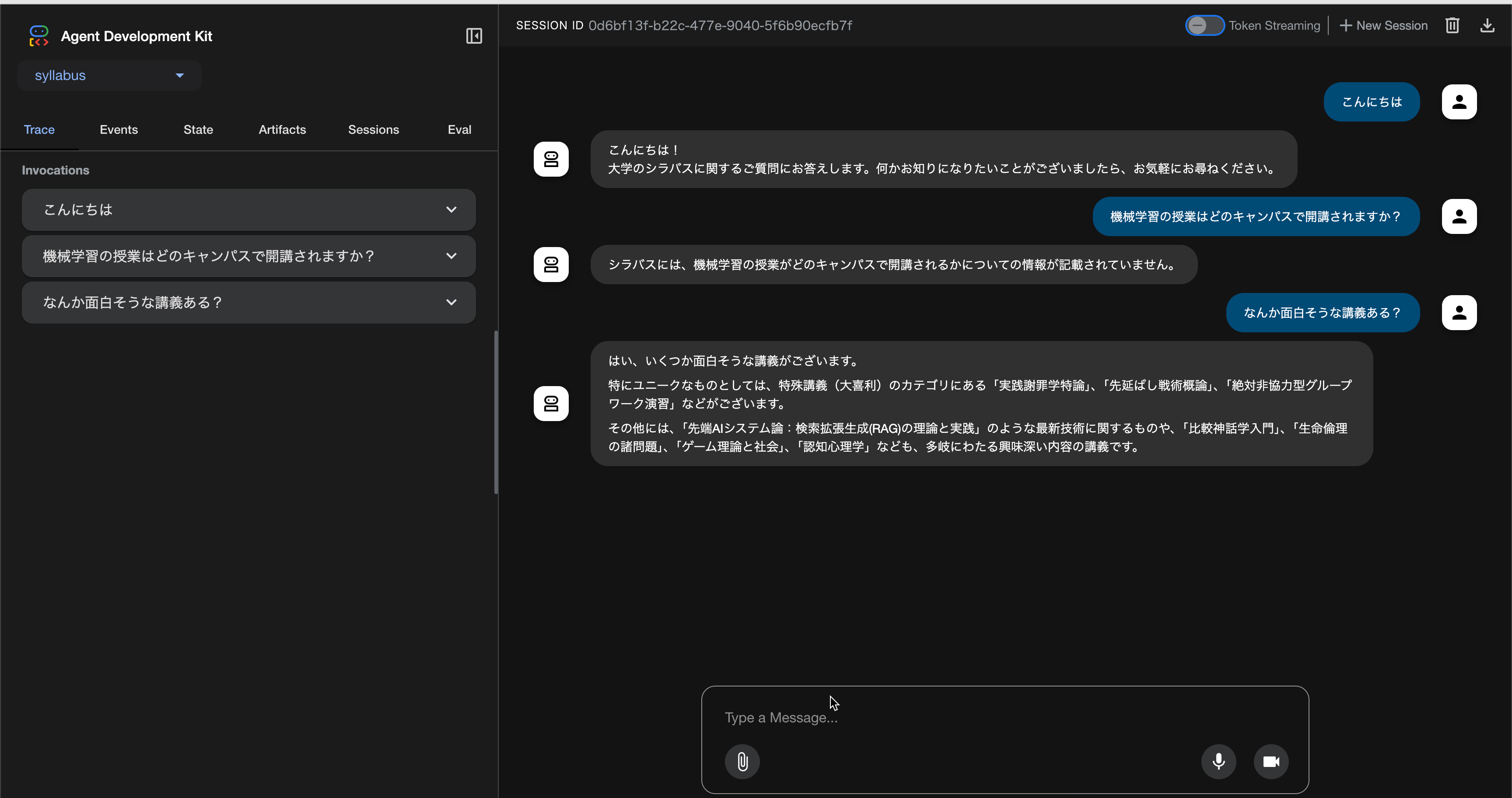This screenshot has width=1512, height=798.
Task: Delete the current session with the trash icon
Action: click(1452, 25)
